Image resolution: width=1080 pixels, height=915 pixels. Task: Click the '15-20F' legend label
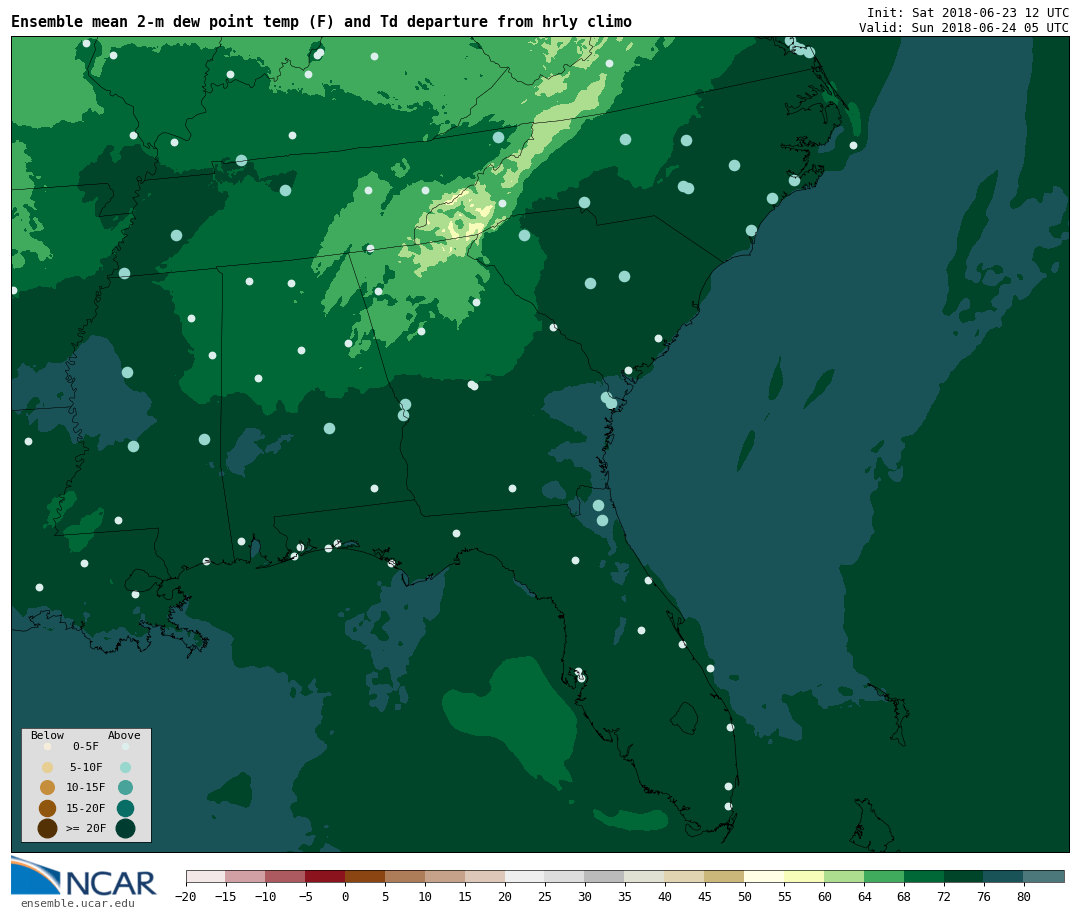[86, 808]
